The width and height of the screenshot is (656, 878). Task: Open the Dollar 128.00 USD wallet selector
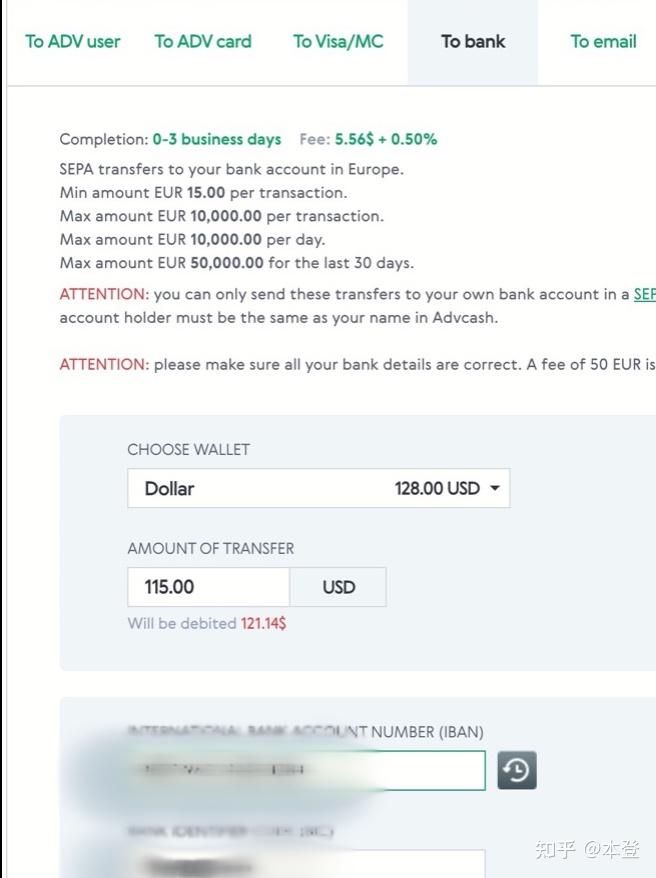[x=318, y=488]
